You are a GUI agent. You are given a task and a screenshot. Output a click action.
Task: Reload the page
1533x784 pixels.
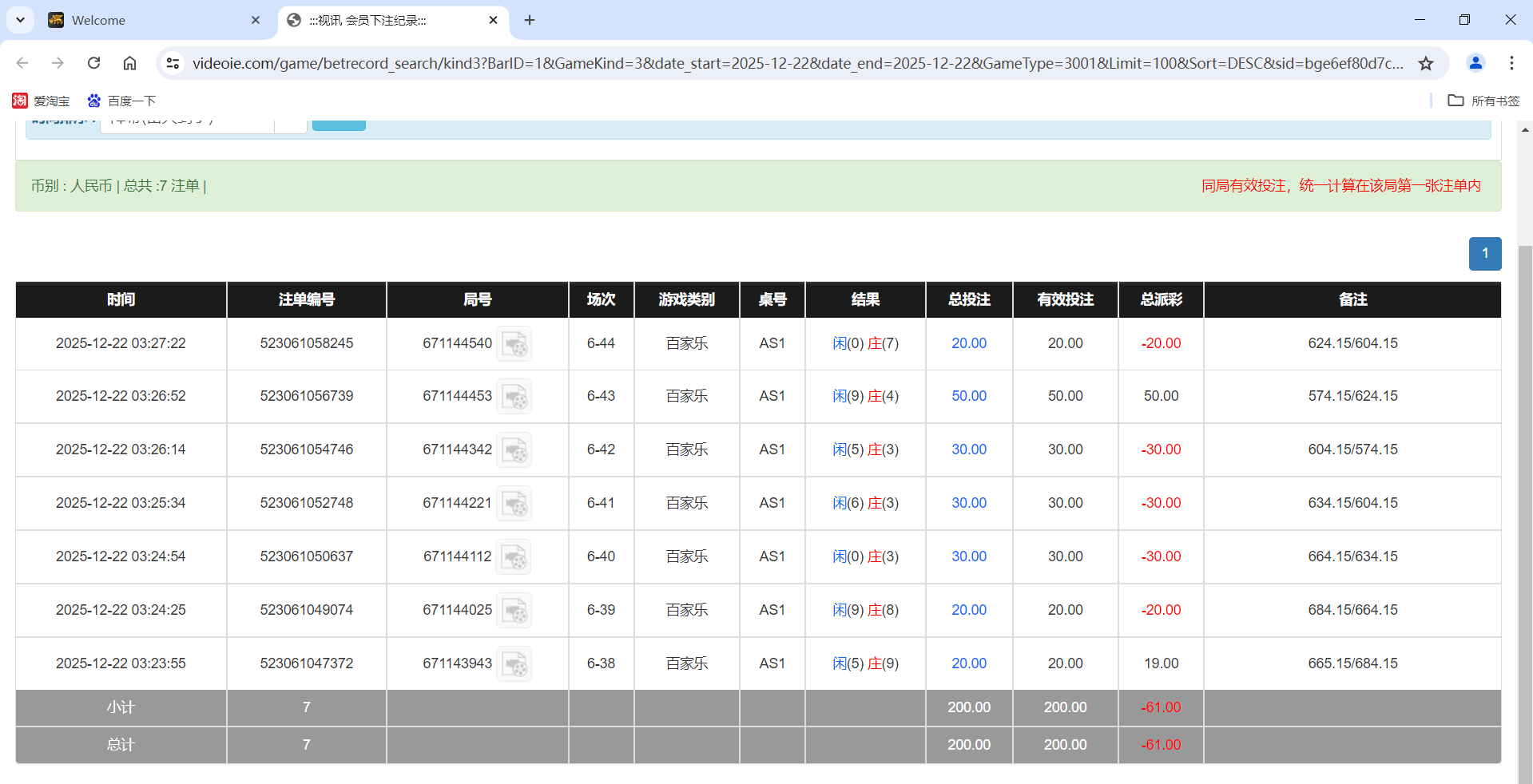tap(93, 63)
